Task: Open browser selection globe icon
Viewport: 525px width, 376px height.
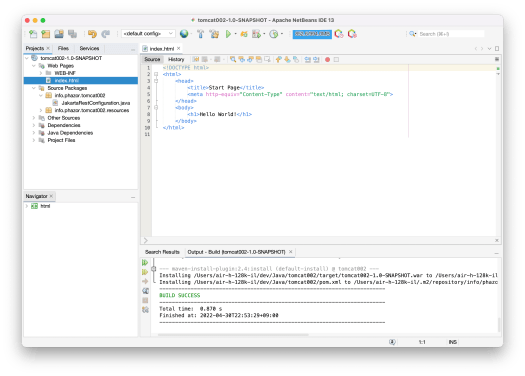Action: tap(184, 33)
